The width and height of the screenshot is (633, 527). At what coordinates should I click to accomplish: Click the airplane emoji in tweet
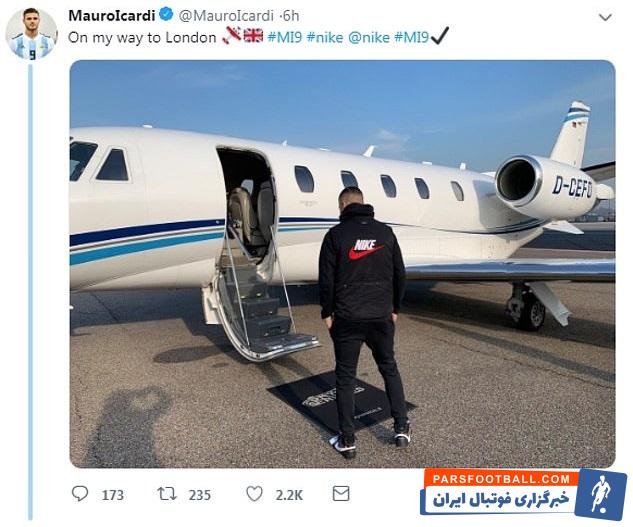232,36
